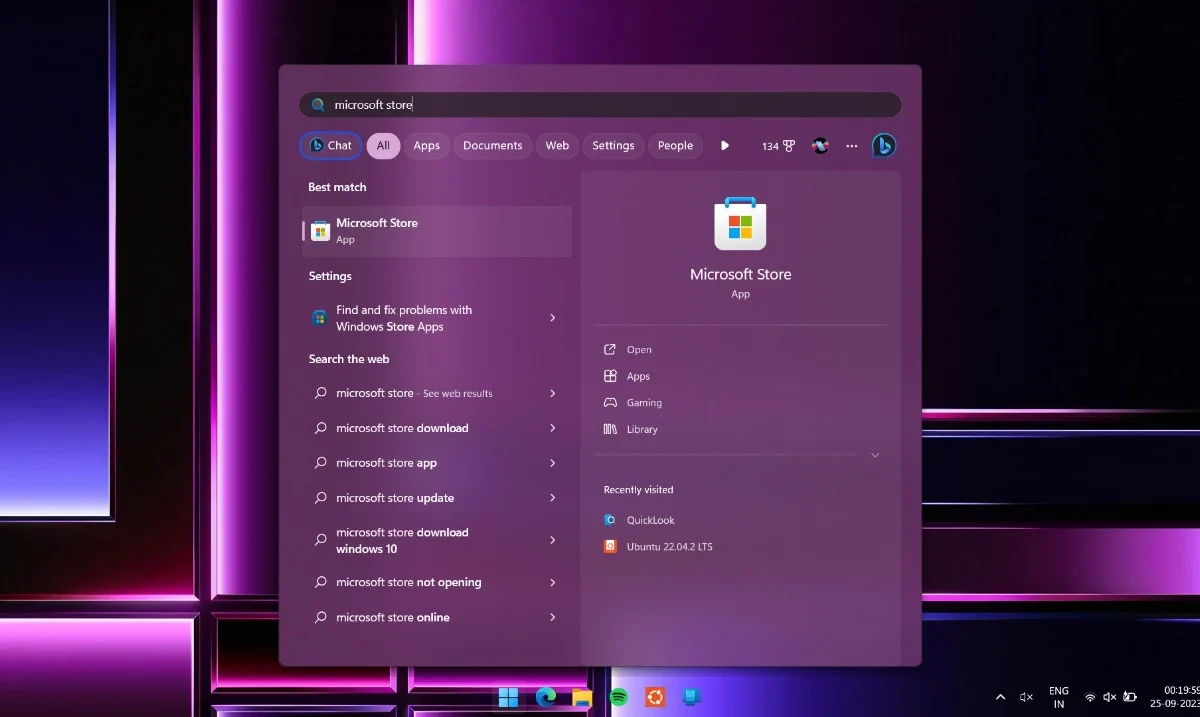This screenshot has width=1200, height=717.
Task: Click the large Microsoft Store app icon
Action: pos(740,224)
